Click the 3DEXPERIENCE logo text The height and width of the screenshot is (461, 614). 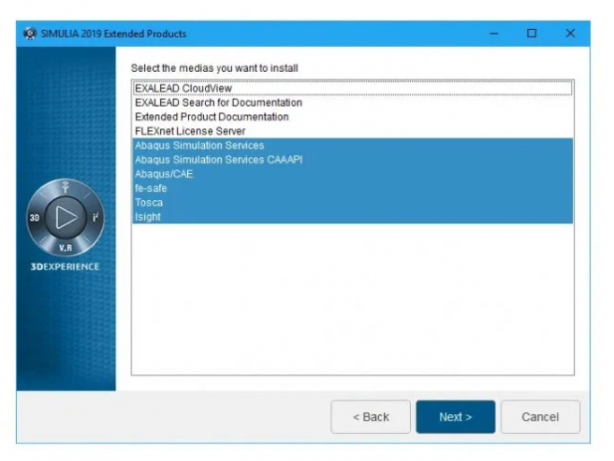[66, 267]
